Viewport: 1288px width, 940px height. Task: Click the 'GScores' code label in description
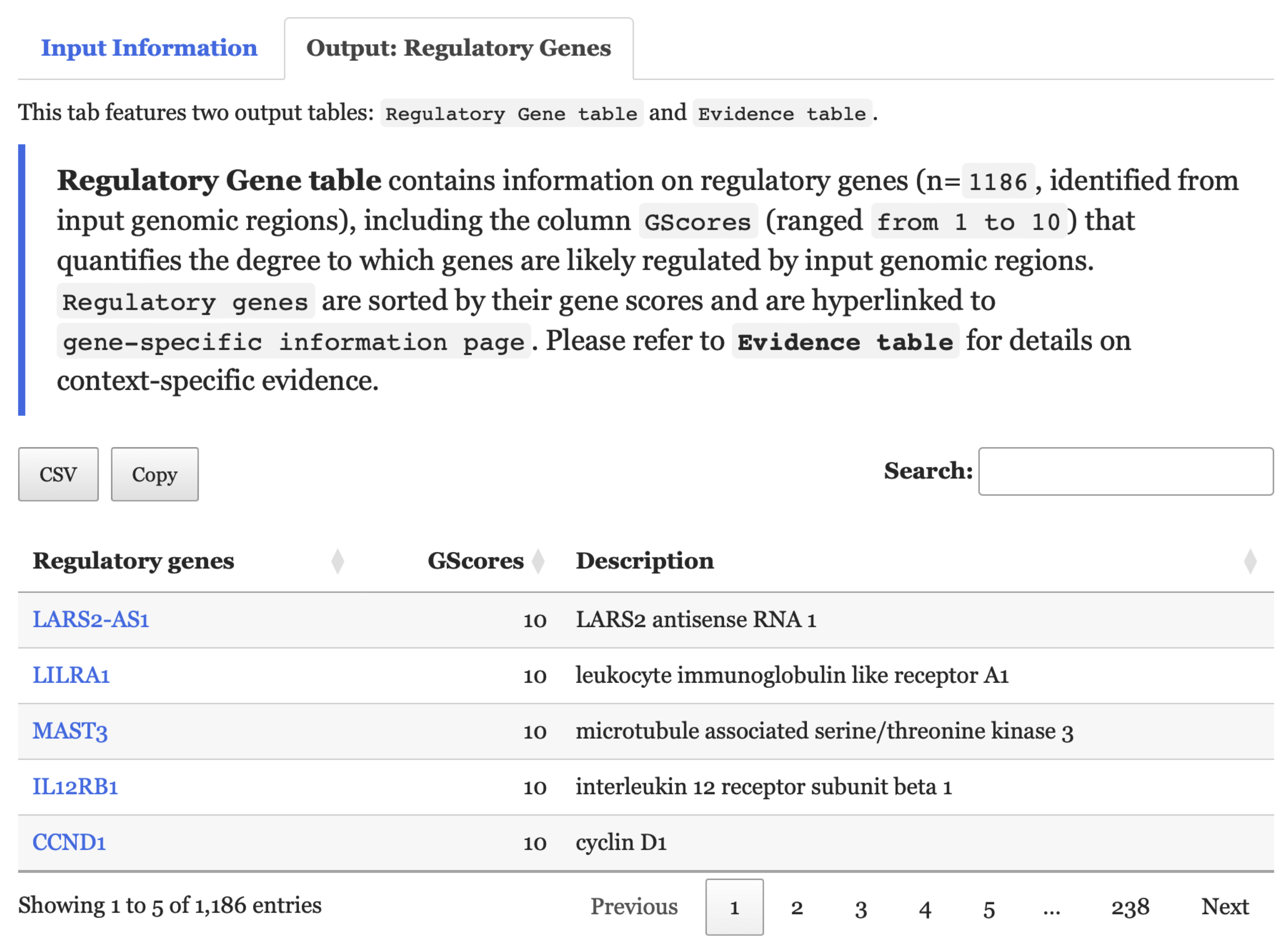(698, 221)
